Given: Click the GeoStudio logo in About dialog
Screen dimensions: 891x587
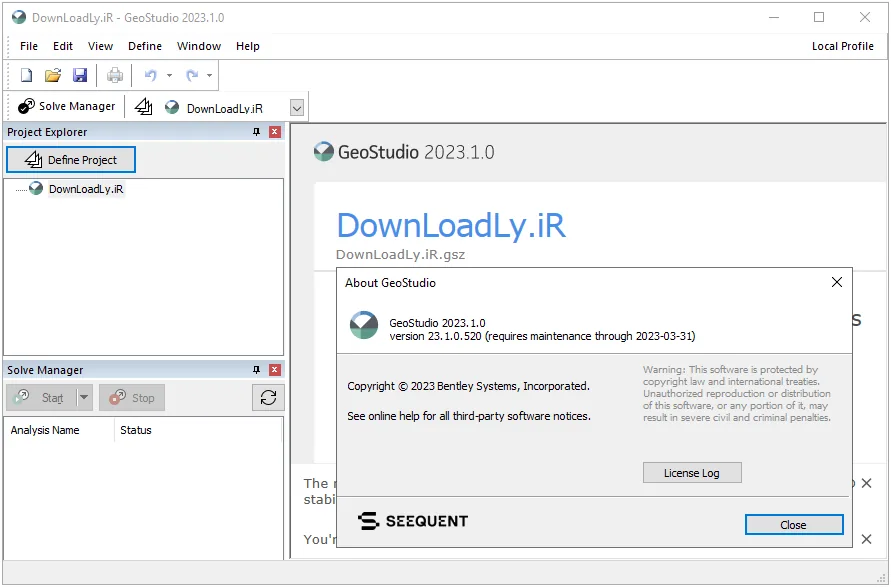Looking at the screenshot, I should (x=364, y=325).
